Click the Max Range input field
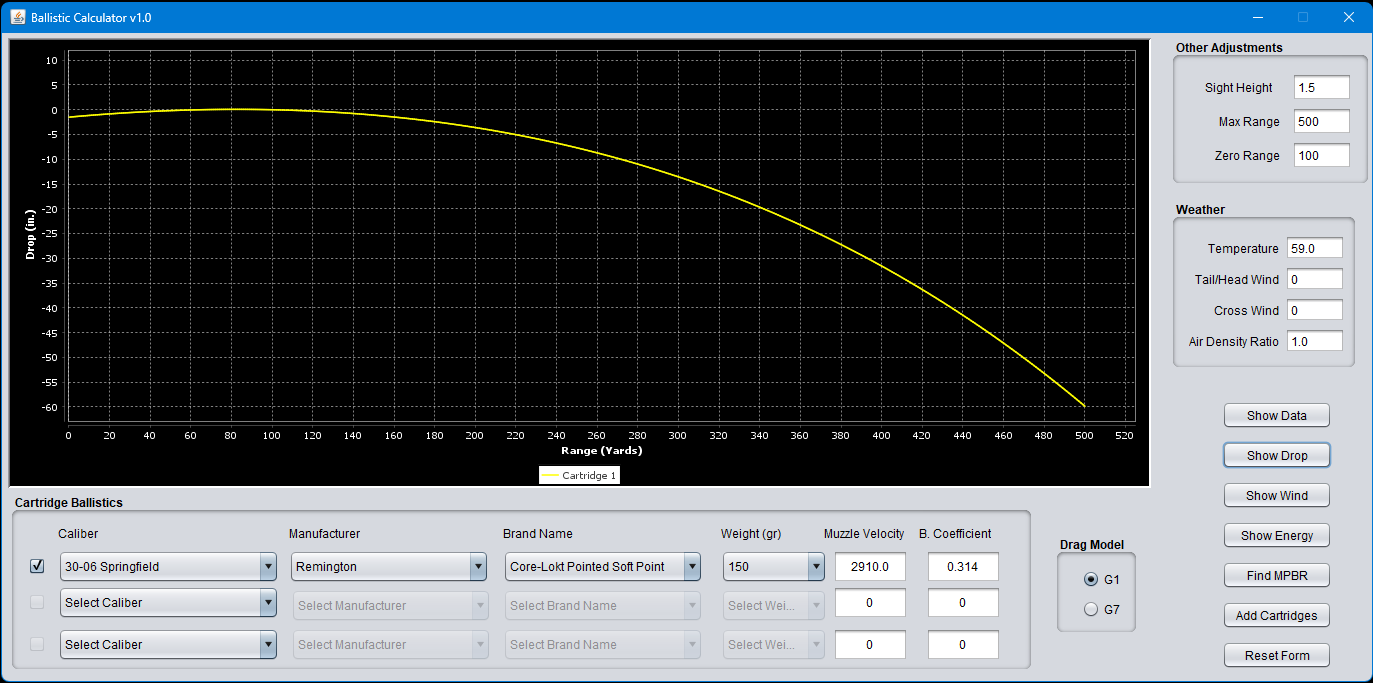Image resolution: width=1373 pixels, height=683 pixels. (1321, 121)
